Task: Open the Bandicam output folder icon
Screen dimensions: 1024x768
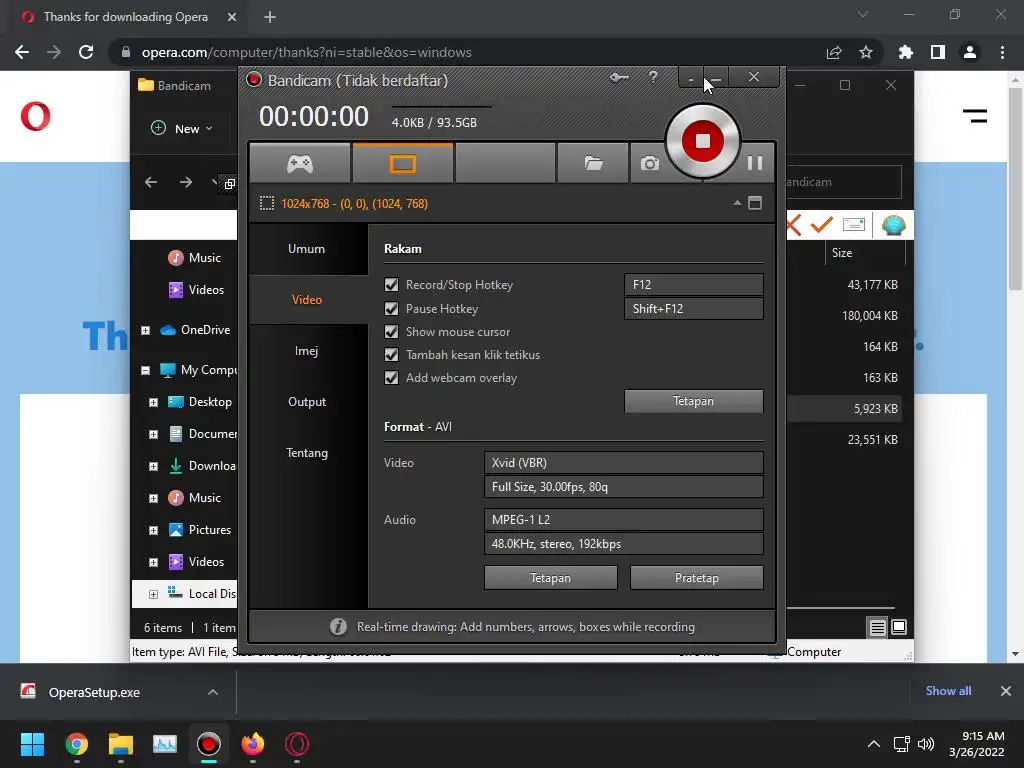Action: pos(593,163)
